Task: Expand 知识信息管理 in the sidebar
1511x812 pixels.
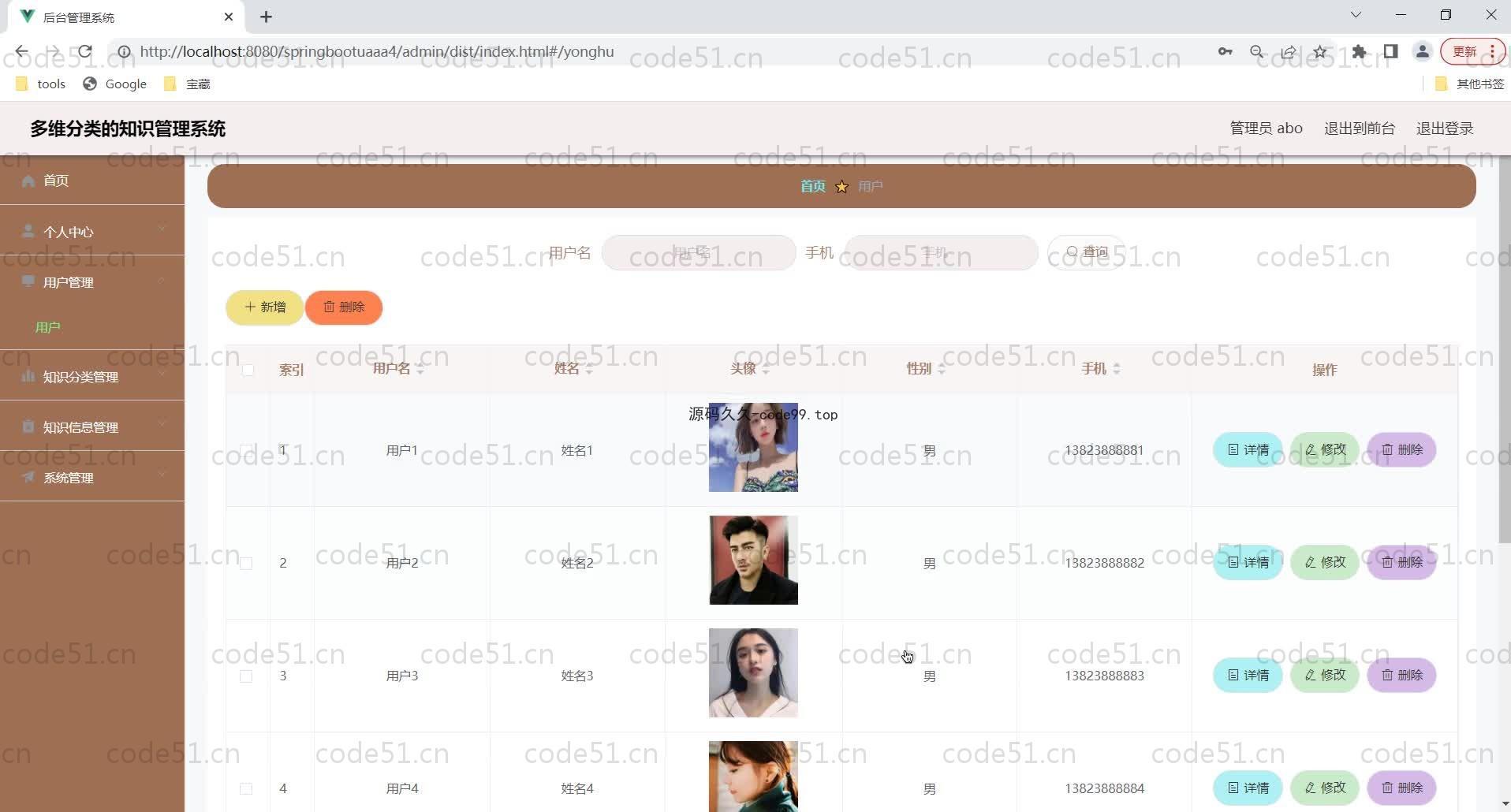Action: pos(92,426)
